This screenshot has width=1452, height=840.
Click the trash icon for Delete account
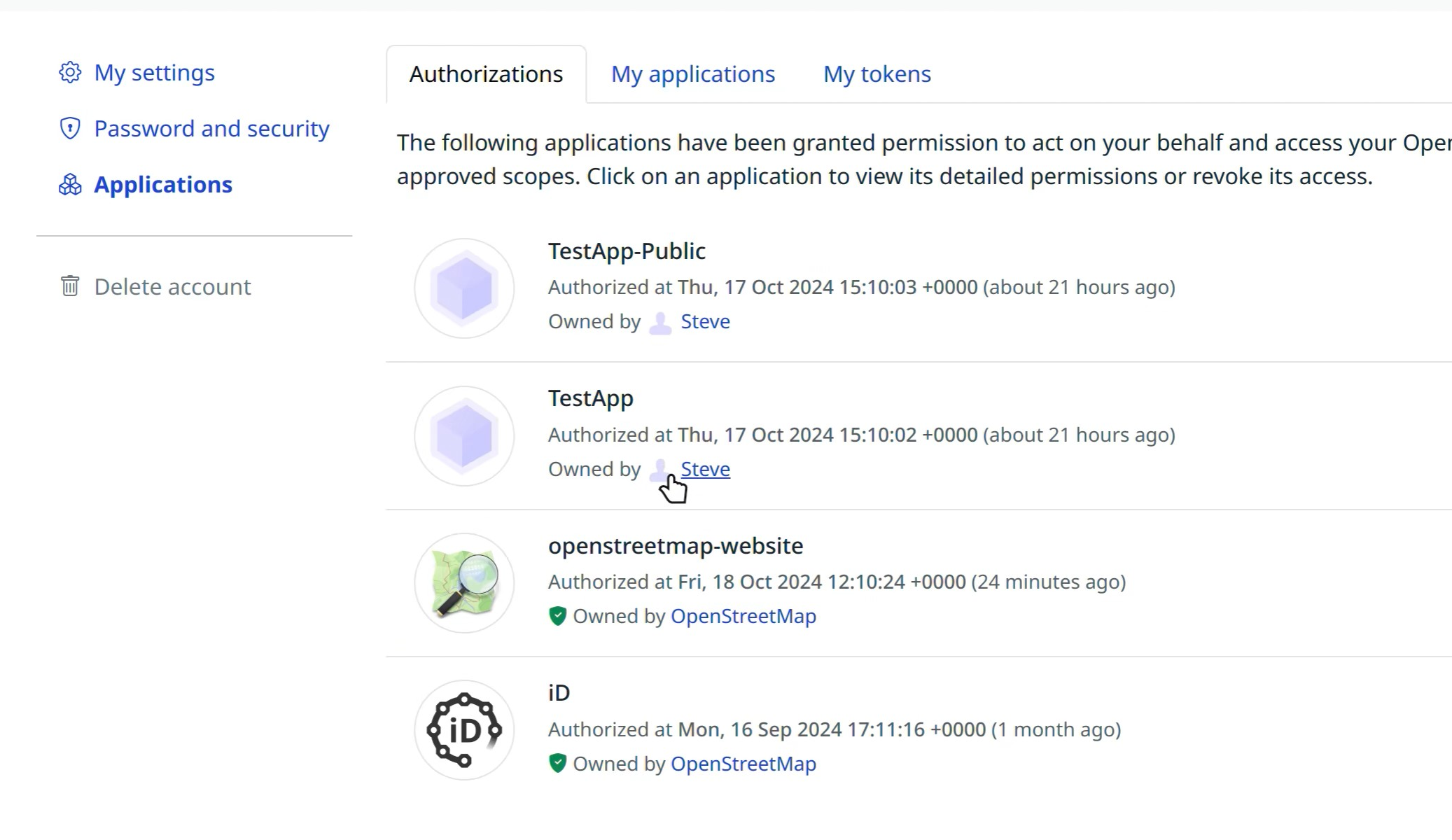coord(70,286)
